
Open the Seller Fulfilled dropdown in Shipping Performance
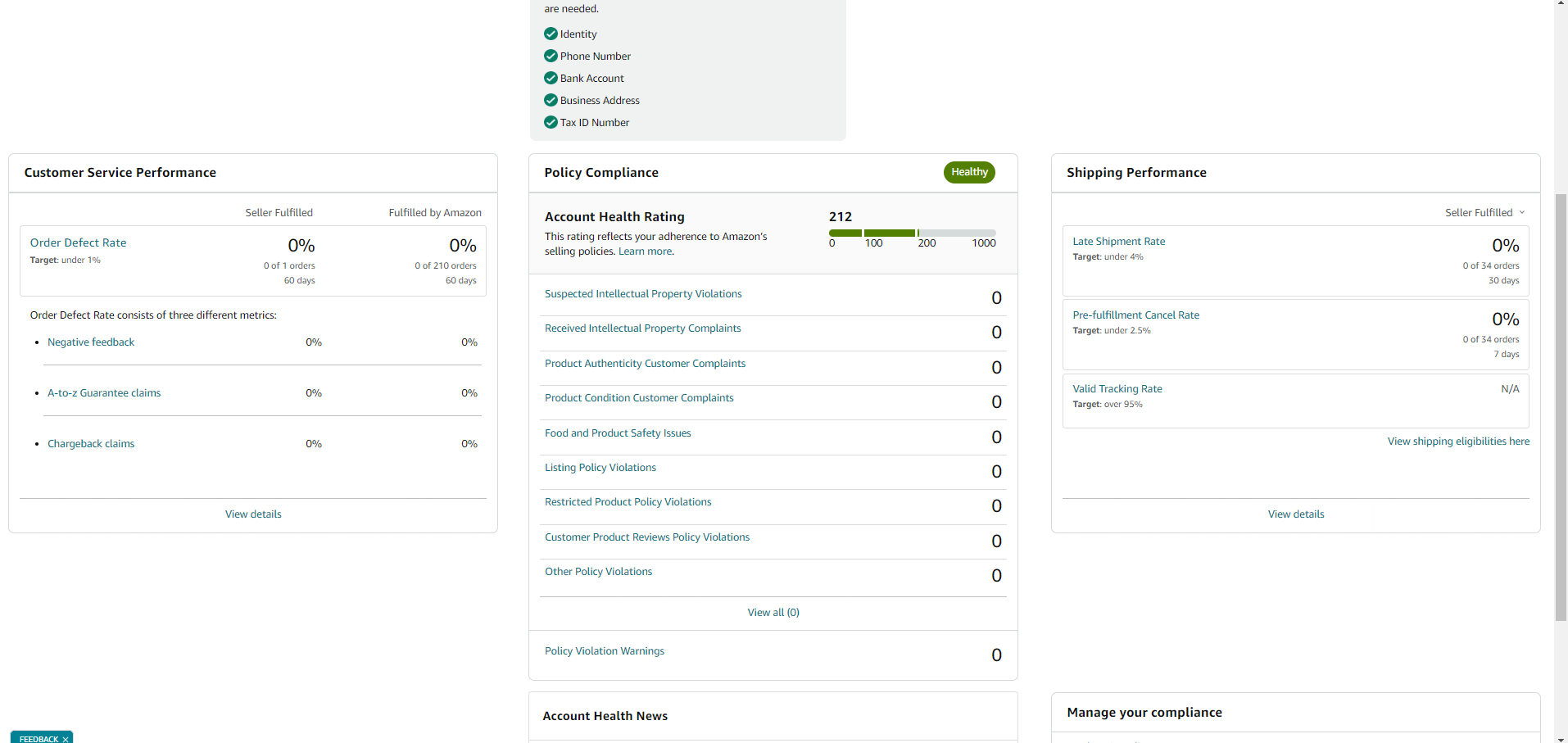click(1485, 212)
